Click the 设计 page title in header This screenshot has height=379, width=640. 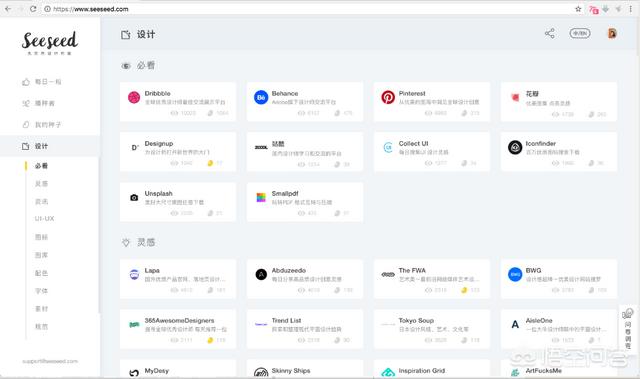pyautogui.click(x=138, y=34)
